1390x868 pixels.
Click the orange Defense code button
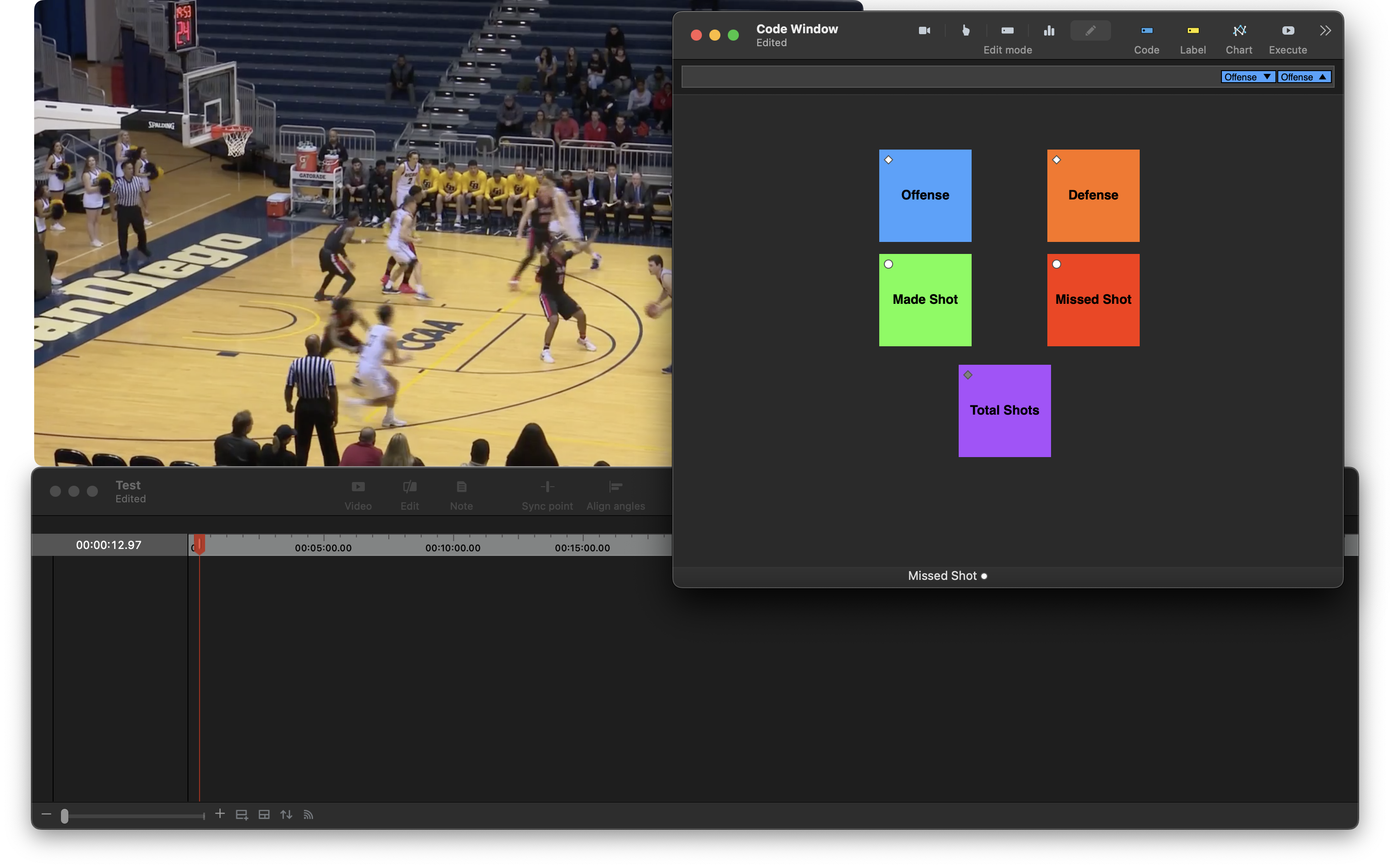[x=1093, y=195]
